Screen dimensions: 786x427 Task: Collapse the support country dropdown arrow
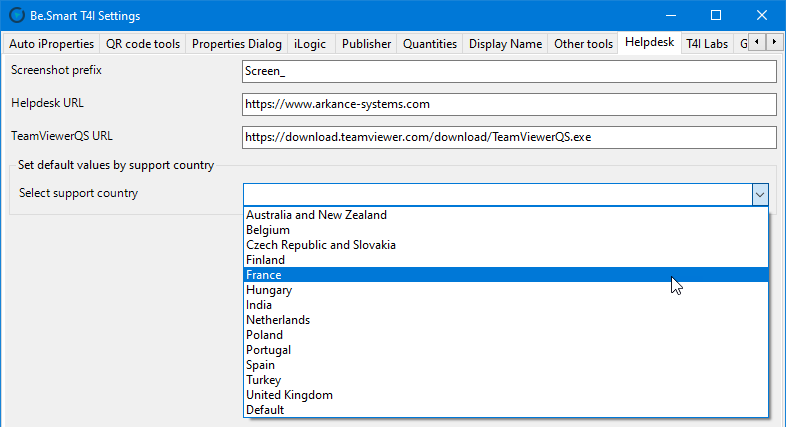[x=760, y=194]
